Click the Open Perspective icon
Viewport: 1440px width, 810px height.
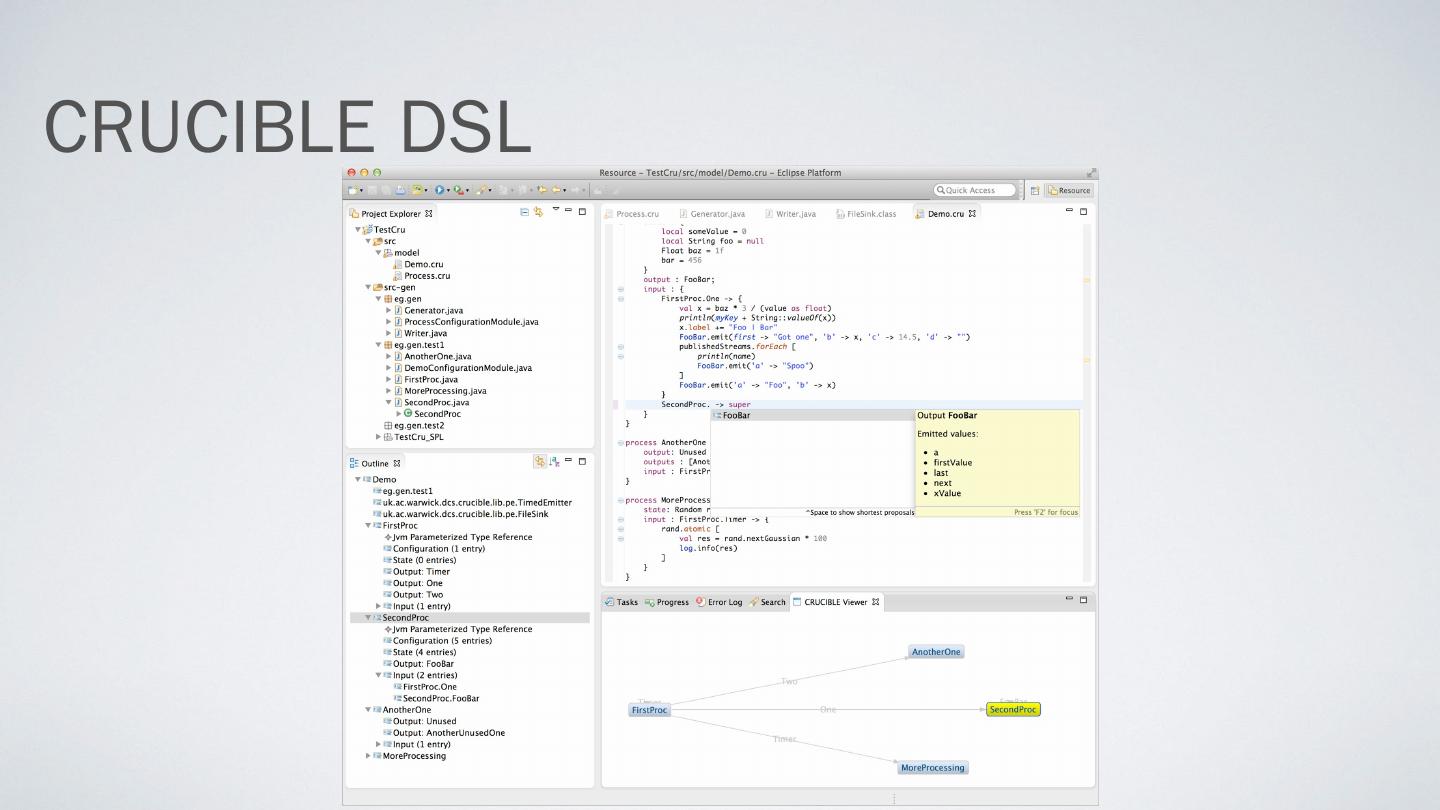1035,190
